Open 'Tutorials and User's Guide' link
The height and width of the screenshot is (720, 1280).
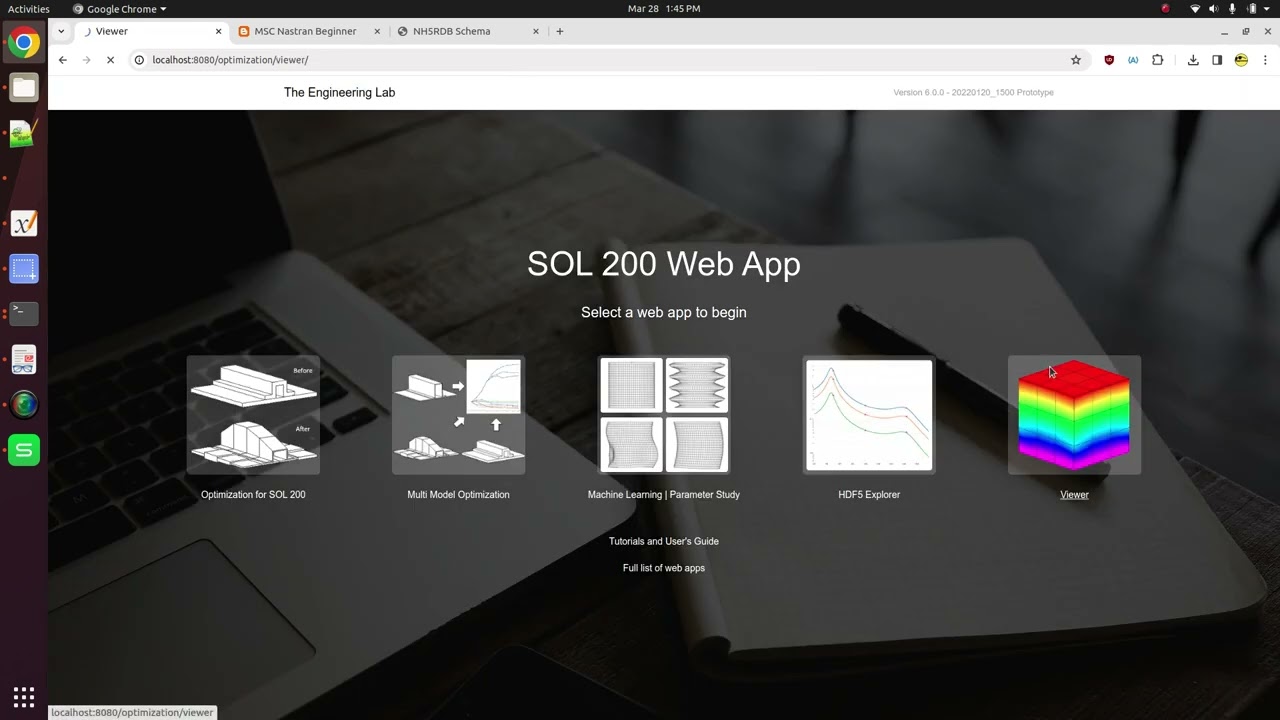664,541
